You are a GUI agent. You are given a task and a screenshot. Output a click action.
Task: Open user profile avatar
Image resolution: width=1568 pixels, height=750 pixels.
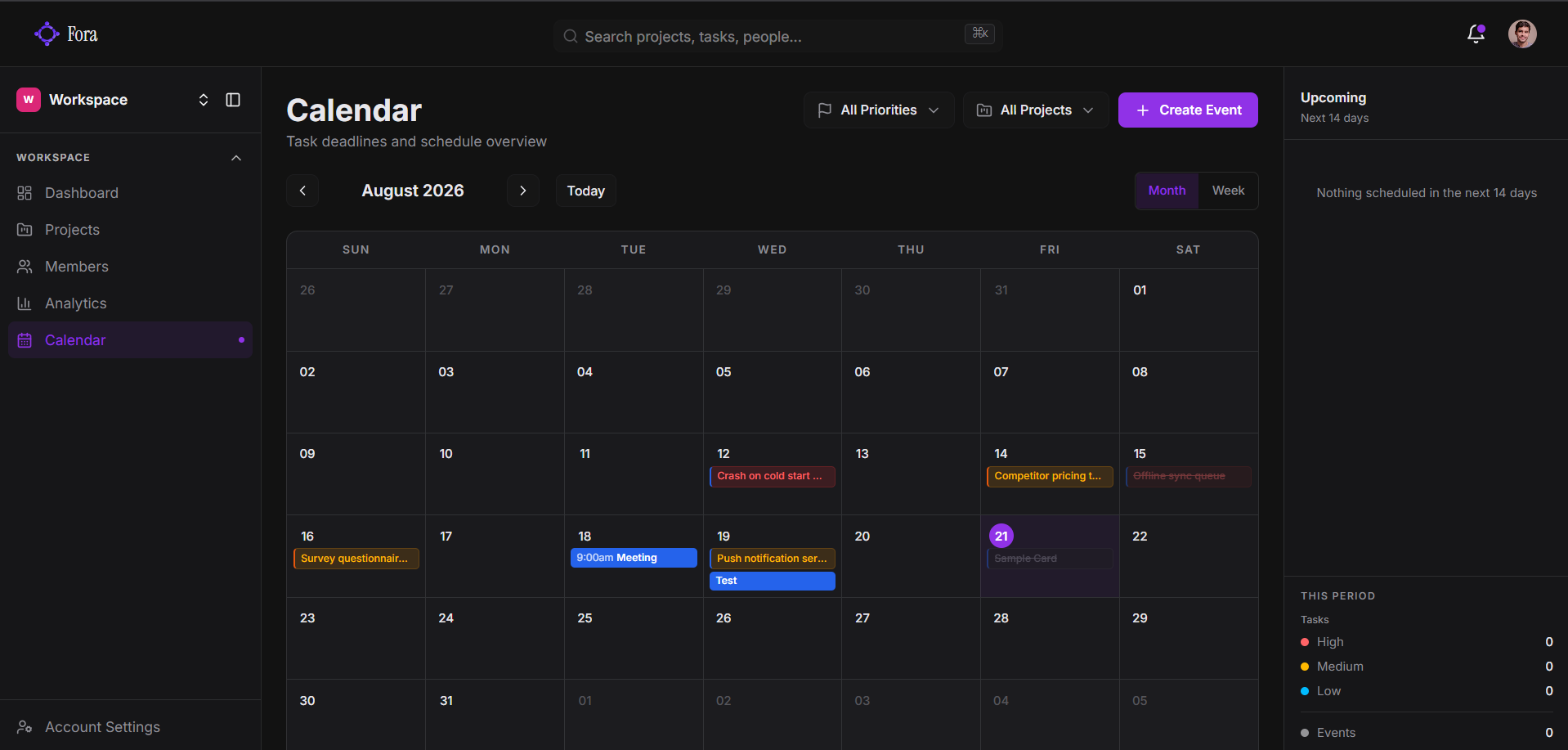[x=1522, y=34]
